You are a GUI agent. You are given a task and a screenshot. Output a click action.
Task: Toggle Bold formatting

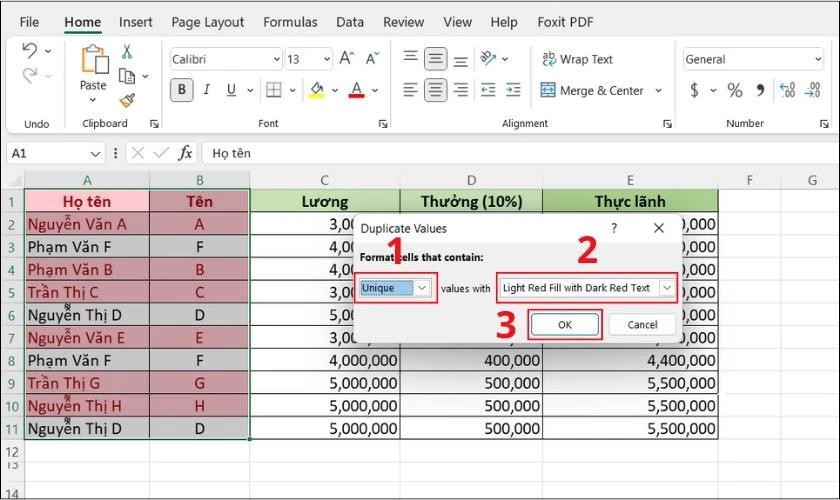point(182,91)
